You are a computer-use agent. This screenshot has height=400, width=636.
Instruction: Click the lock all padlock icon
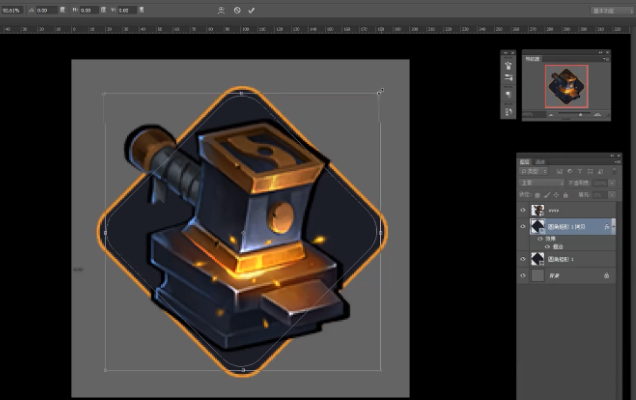click(x=564, y=194)
